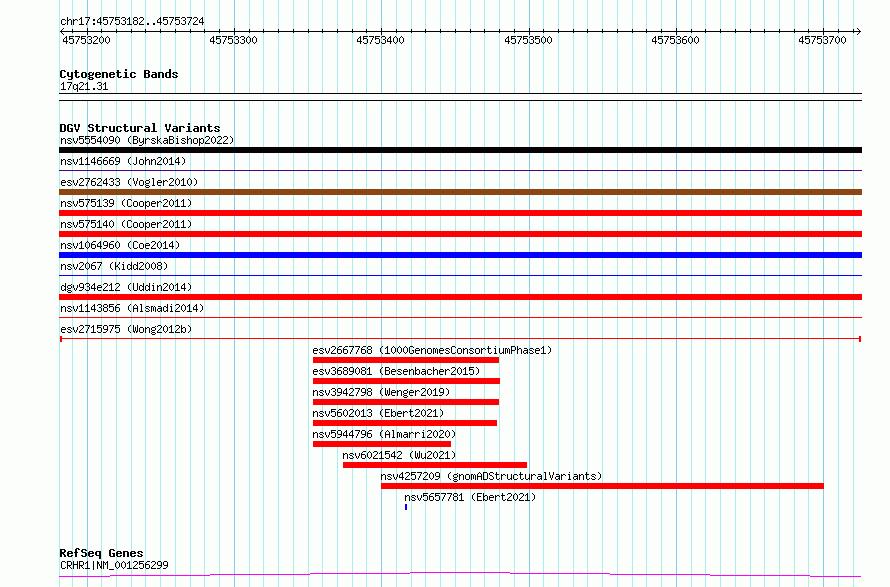The image size is (890, 587).
Task: Open variant nsv575139 (Cooper2011) label
Action: click(x=126, y=203)
